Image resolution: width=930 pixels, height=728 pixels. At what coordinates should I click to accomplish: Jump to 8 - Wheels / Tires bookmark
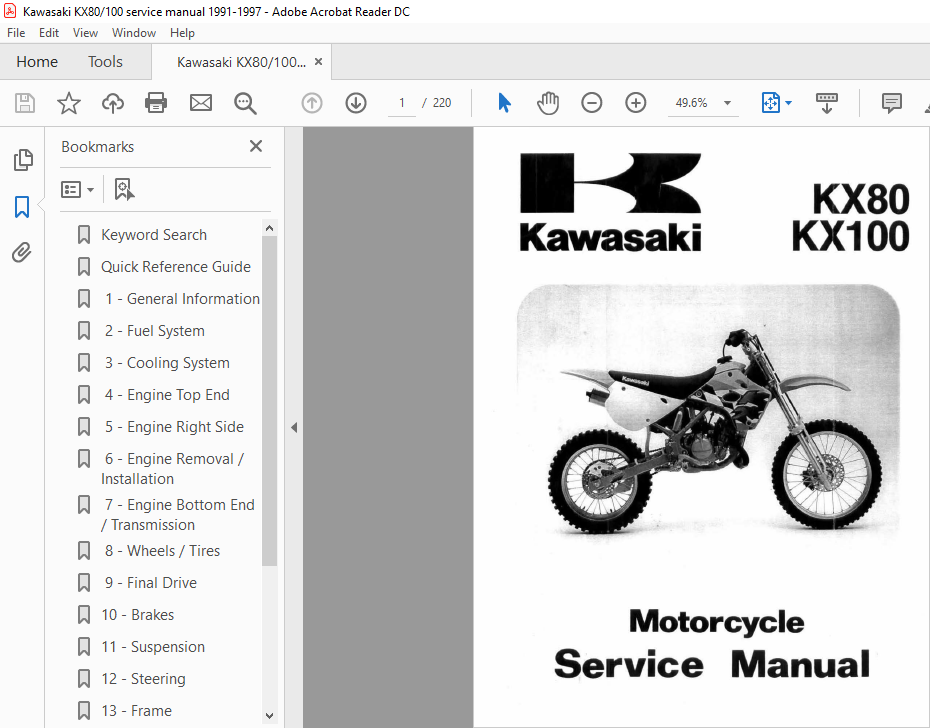tap(162, 551)
